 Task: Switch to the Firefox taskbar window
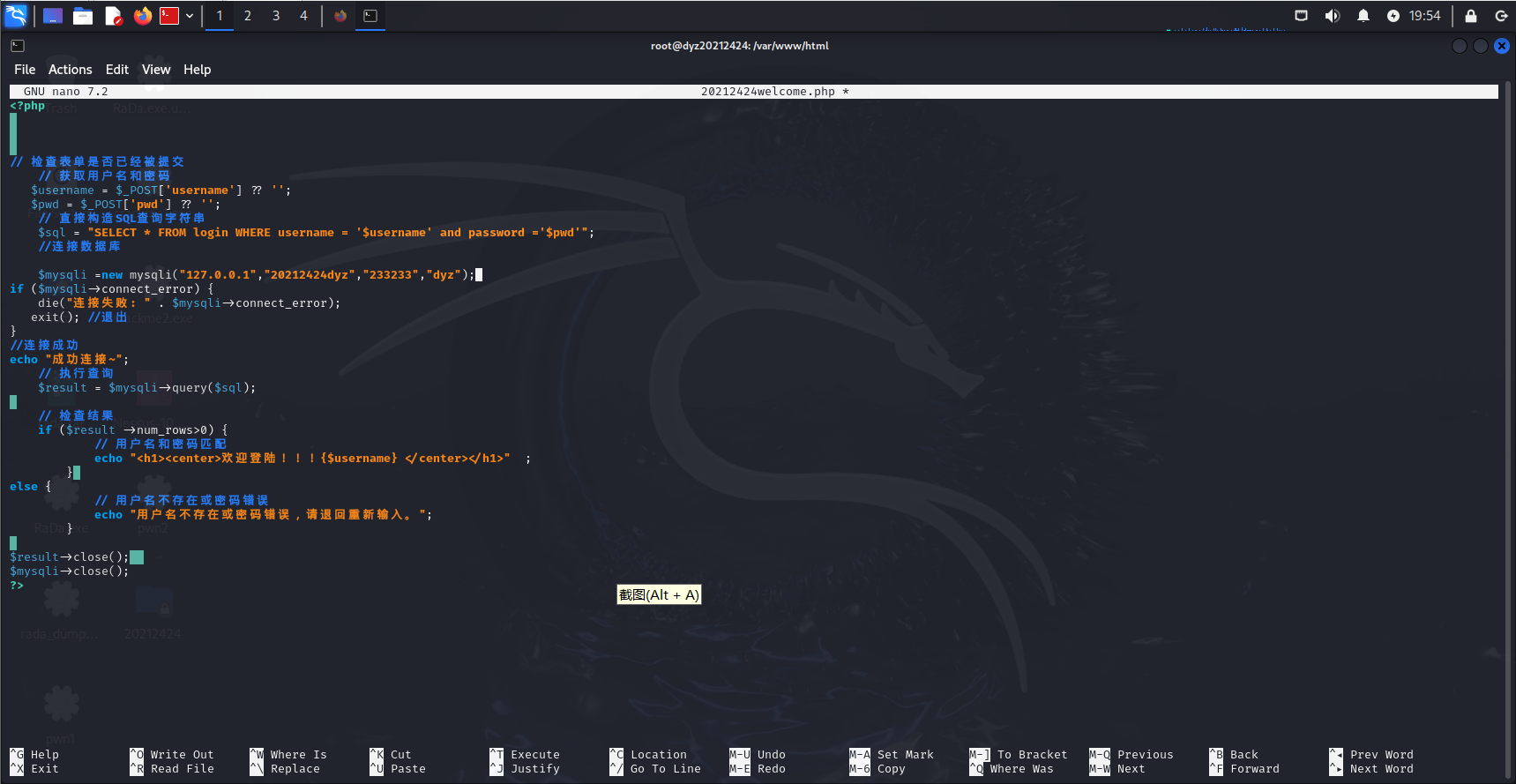(340, 16)
